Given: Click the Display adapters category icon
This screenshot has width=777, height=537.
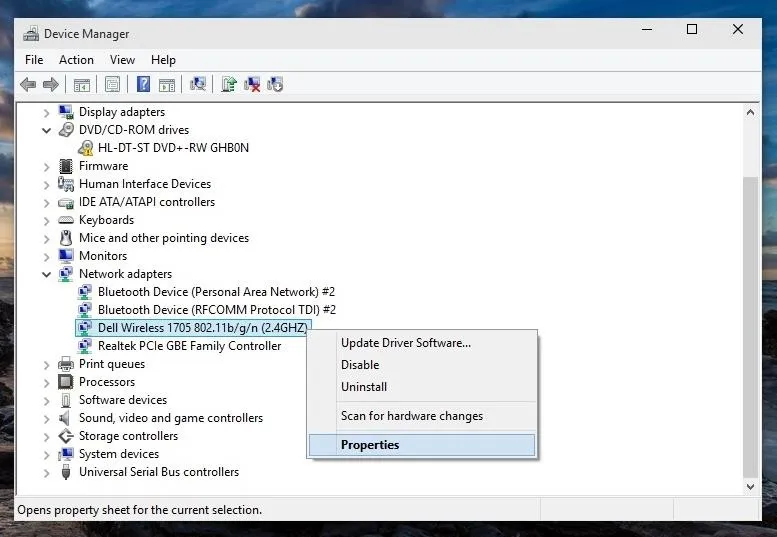Looking at the screenshot, I should click(x=66, y=112).
